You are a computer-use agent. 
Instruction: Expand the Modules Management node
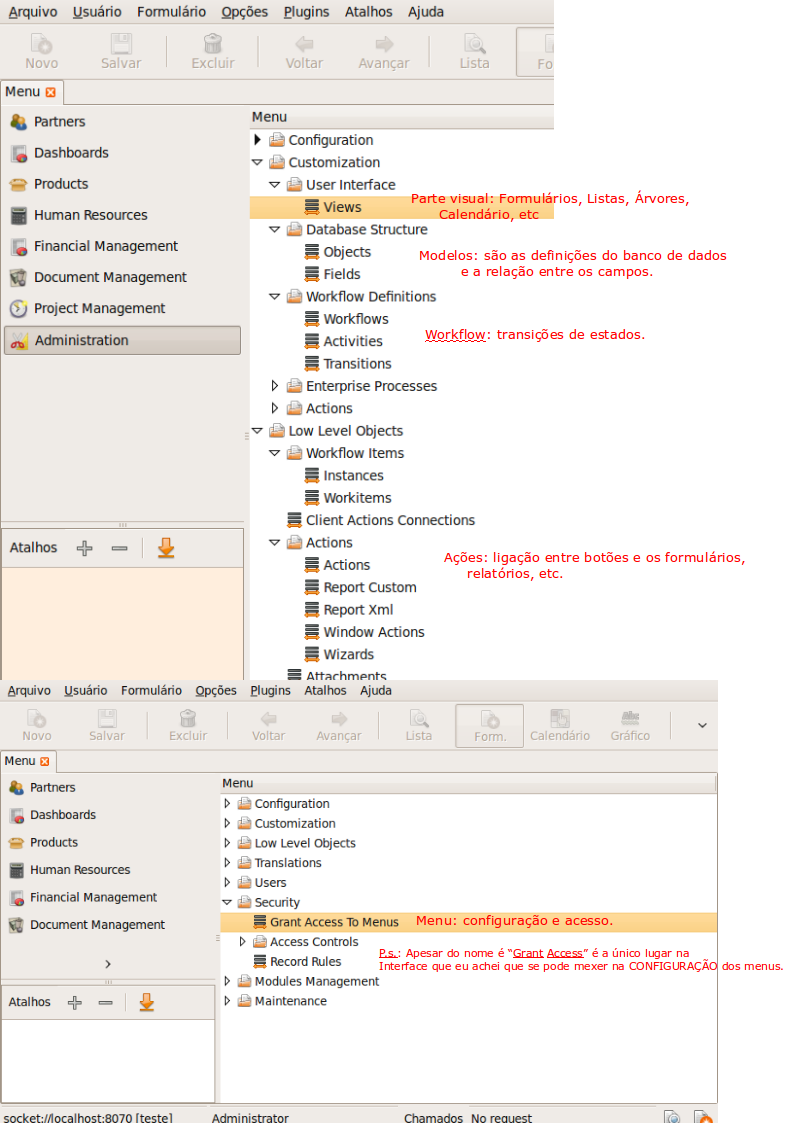pyautogui.click(x=228, y=981)
